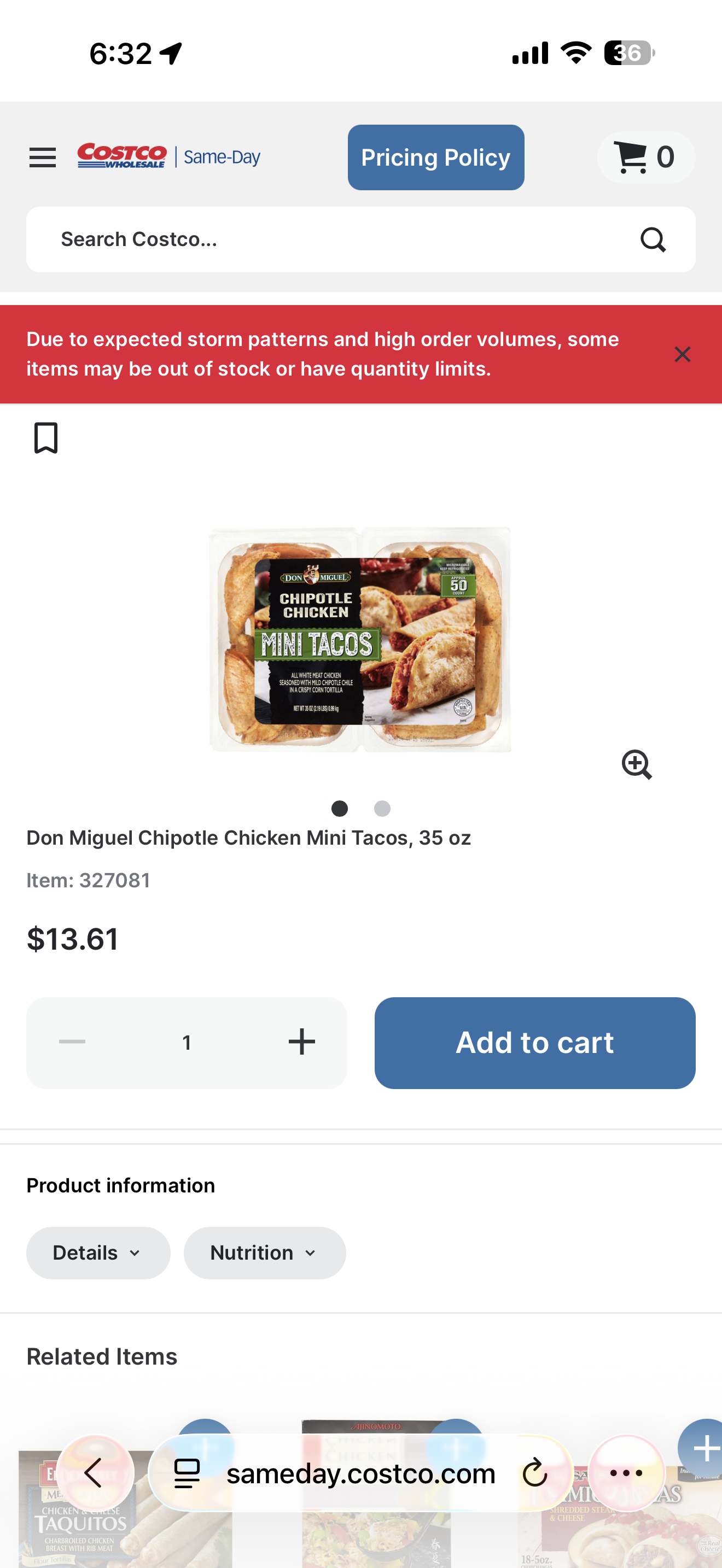Screen dimensions: 722x1568
Task: Open the shopping cart
Action: [645, 157]
